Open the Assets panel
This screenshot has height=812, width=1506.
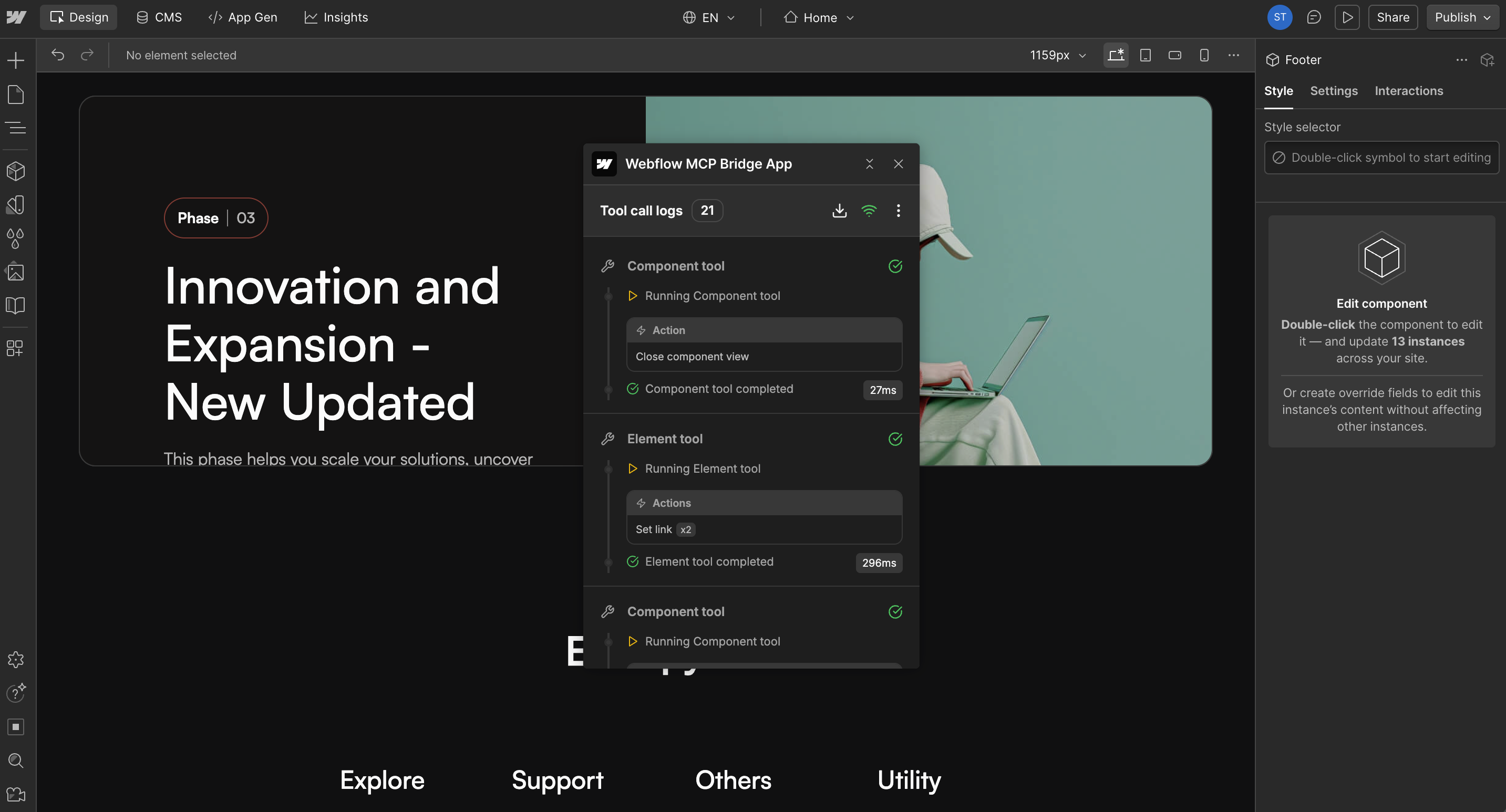(x=16, y=272)
